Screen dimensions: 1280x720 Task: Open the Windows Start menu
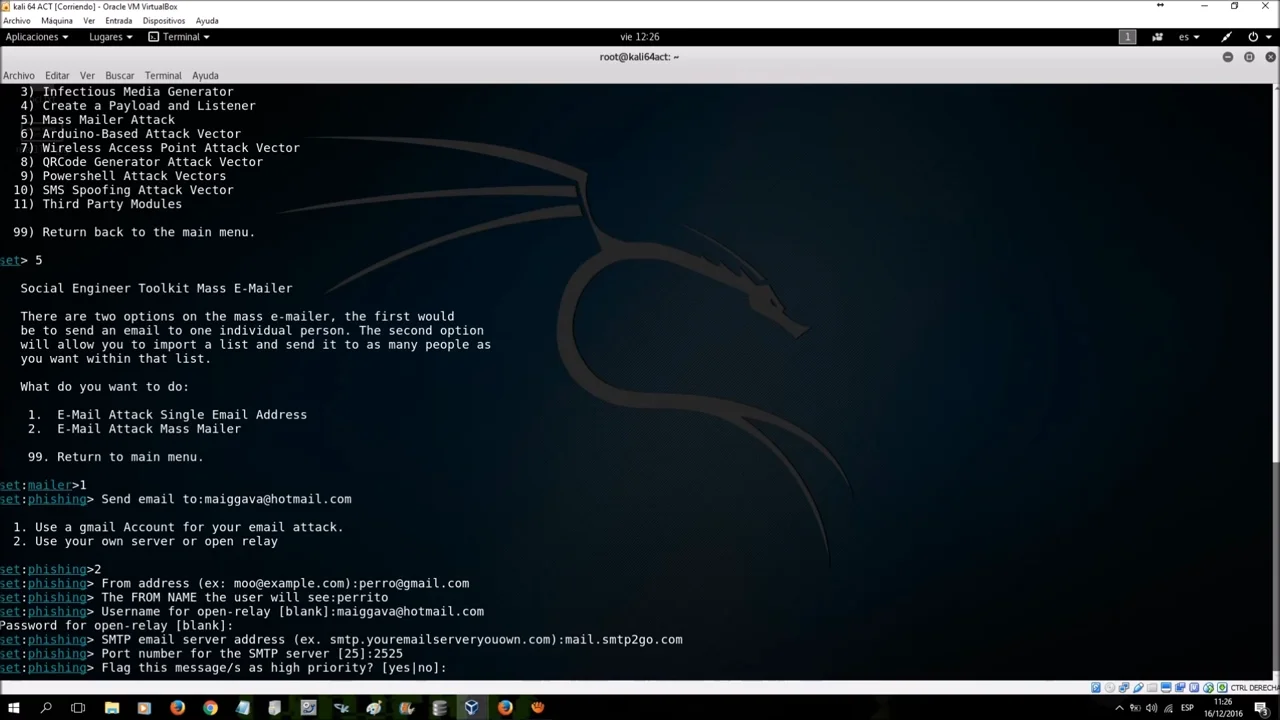13,708
